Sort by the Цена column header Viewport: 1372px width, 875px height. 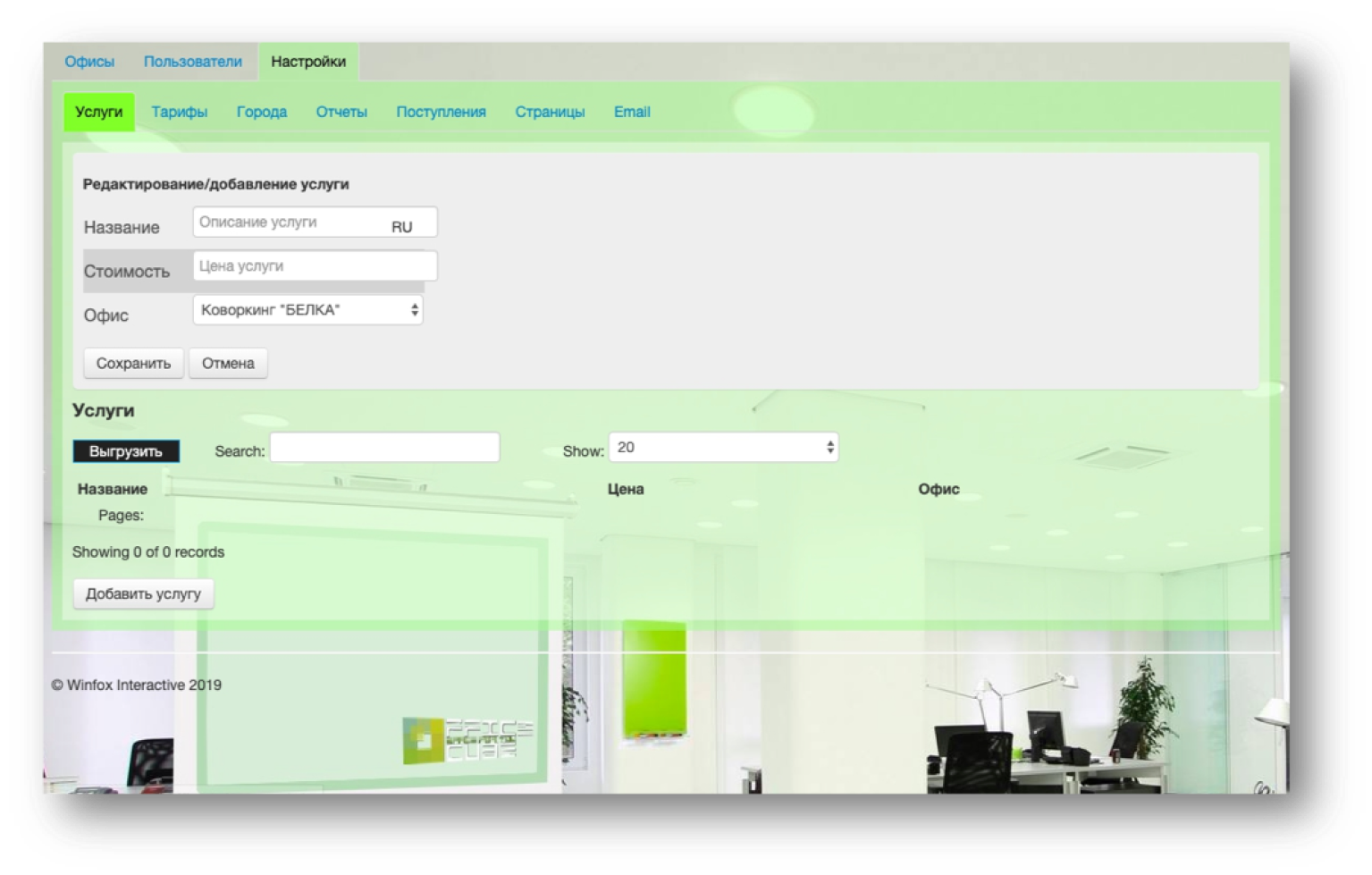626,489
